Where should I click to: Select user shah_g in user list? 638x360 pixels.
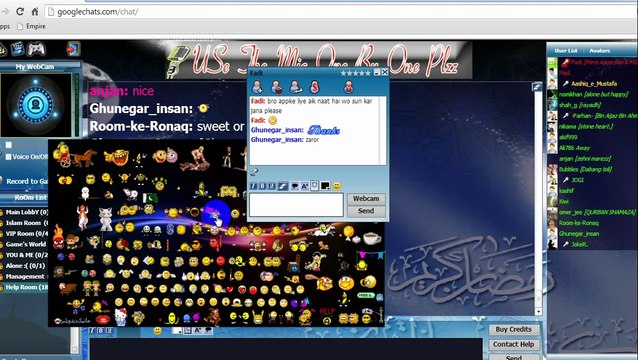(x=580, y=105)
